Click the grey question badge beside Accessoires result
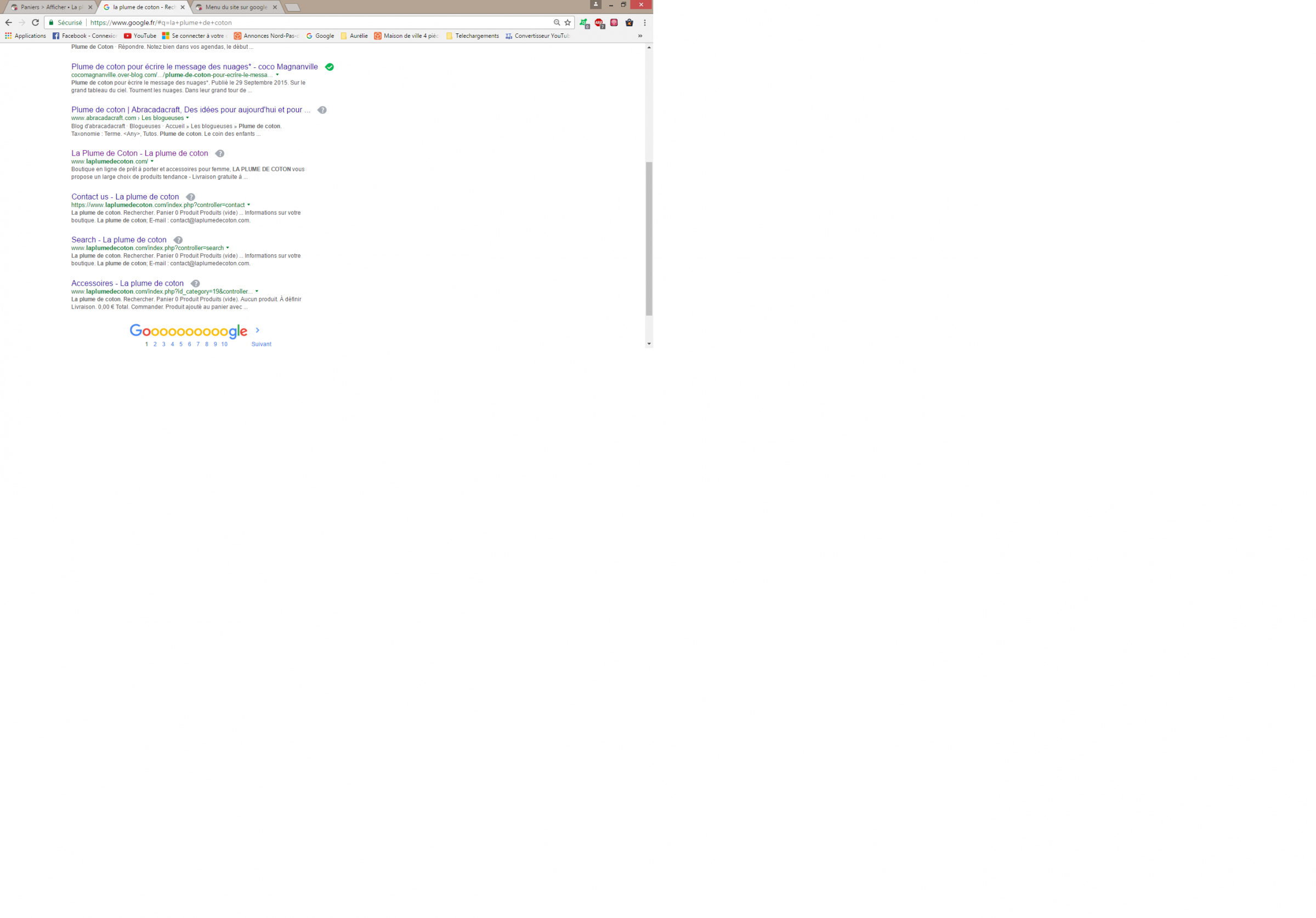This screenshot has height=918, width=1316. click(x=195, y=284)
